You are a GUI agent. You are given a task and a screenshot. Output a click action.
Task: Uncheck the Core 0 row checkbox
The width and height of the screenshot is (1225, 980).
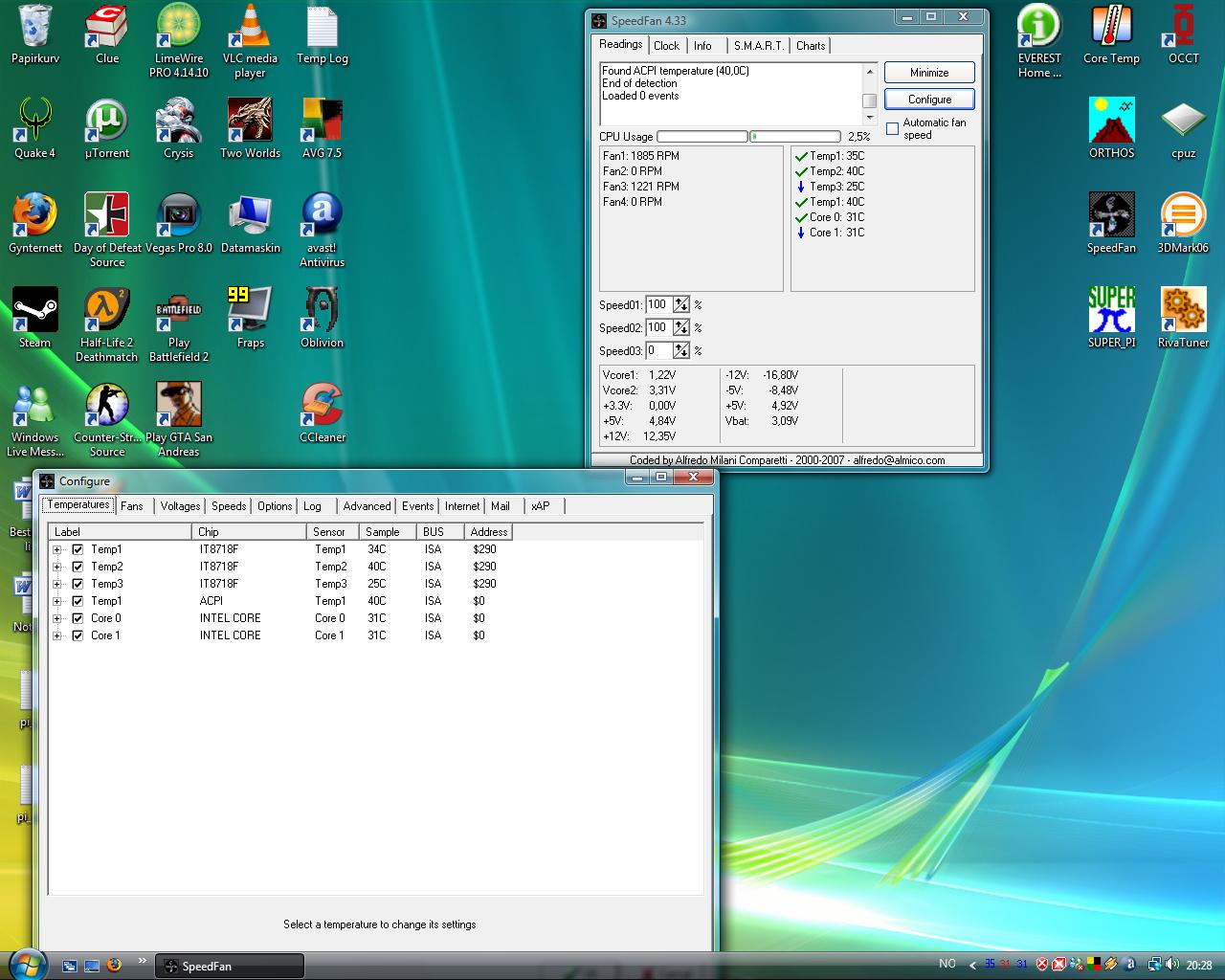point(78,618)
